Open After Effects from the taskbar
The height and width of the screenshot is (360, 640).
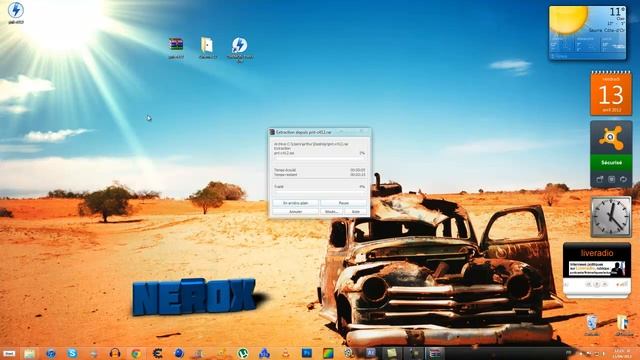[371, 353]
